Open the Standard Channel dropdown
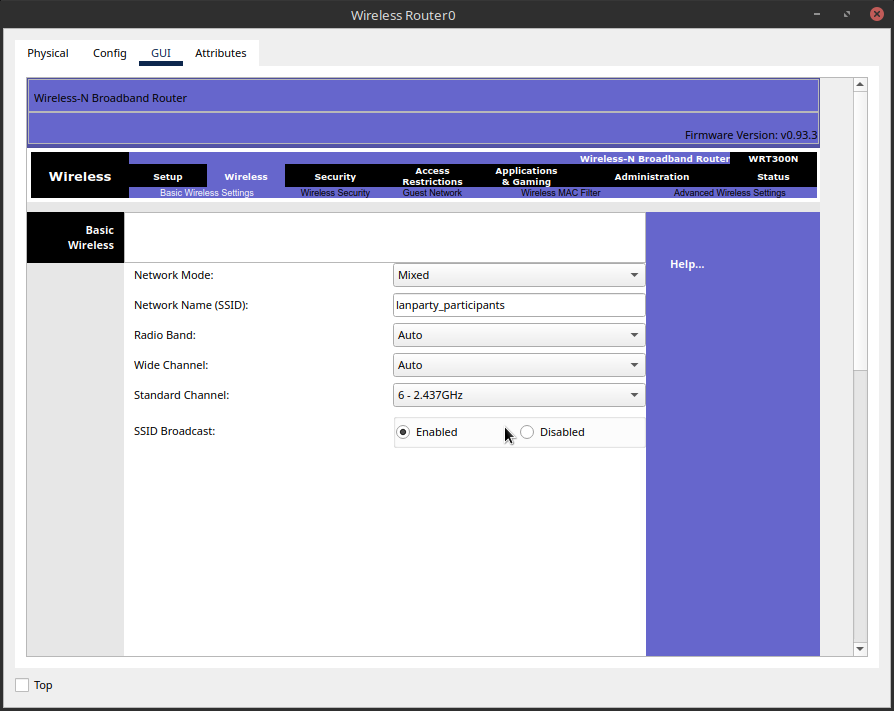This screenshot has height=711, width=894. [x=518, y=395]
